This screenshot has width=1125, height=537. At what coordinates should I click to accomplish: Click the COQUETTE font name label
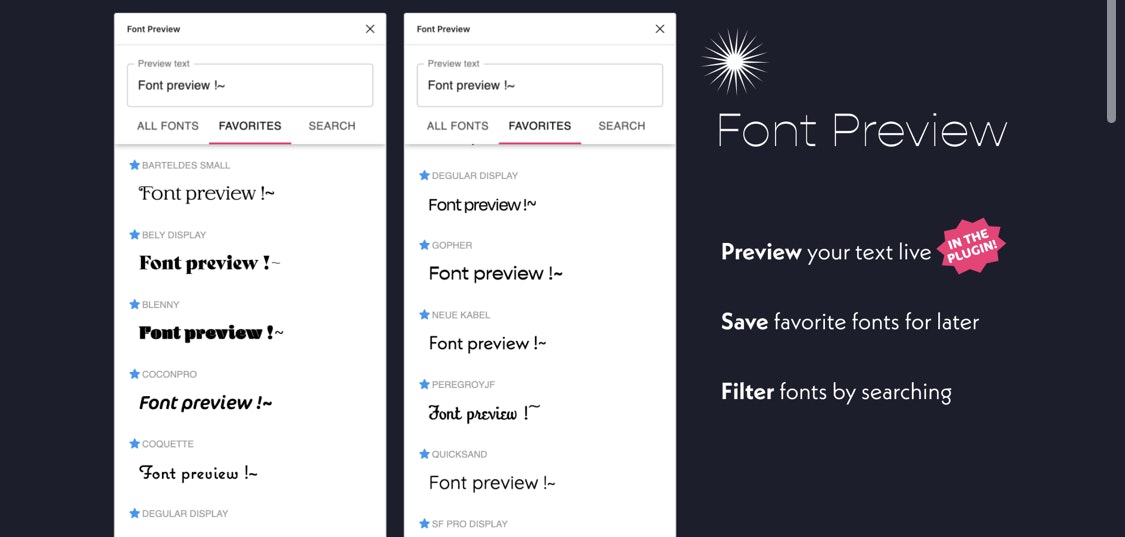(168, 444)
